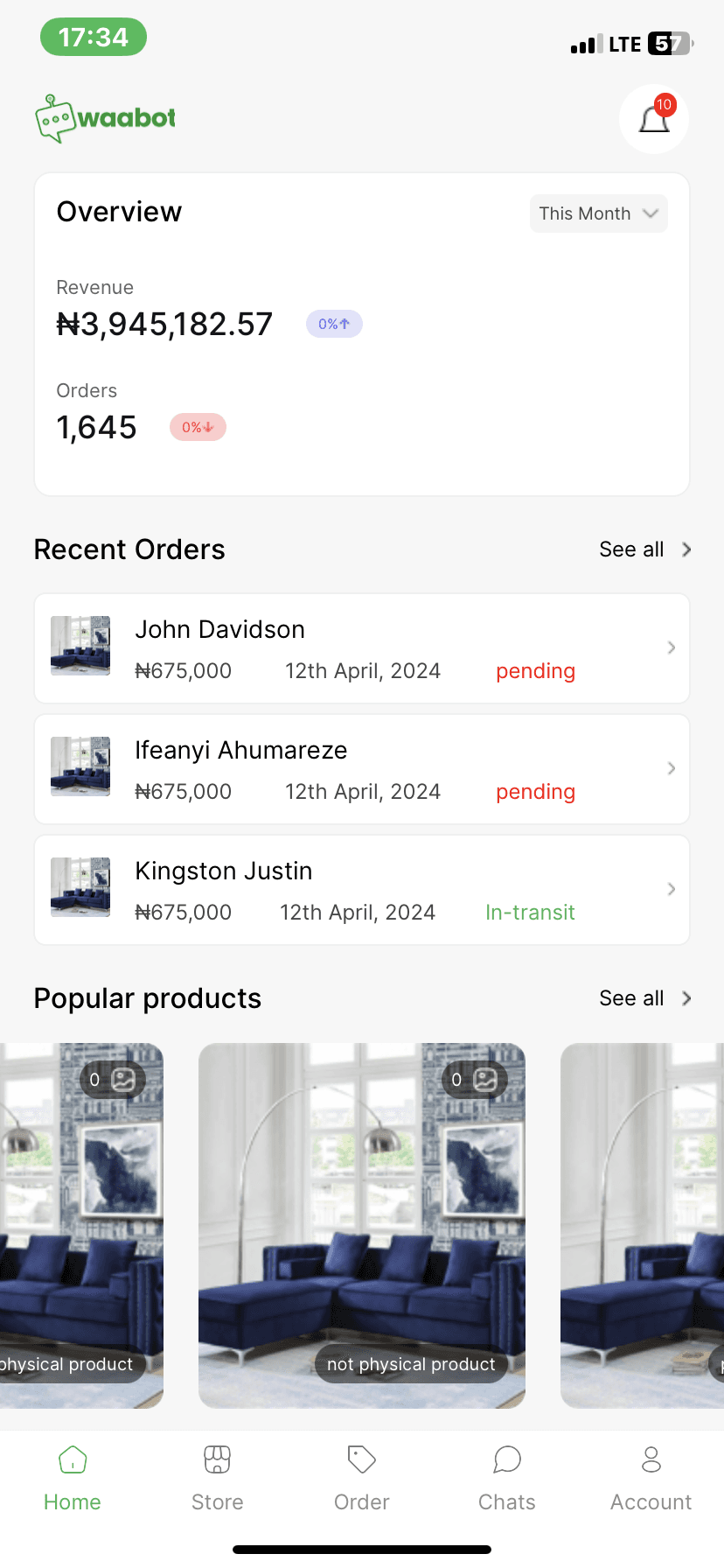Open the Store tab

217,1477
